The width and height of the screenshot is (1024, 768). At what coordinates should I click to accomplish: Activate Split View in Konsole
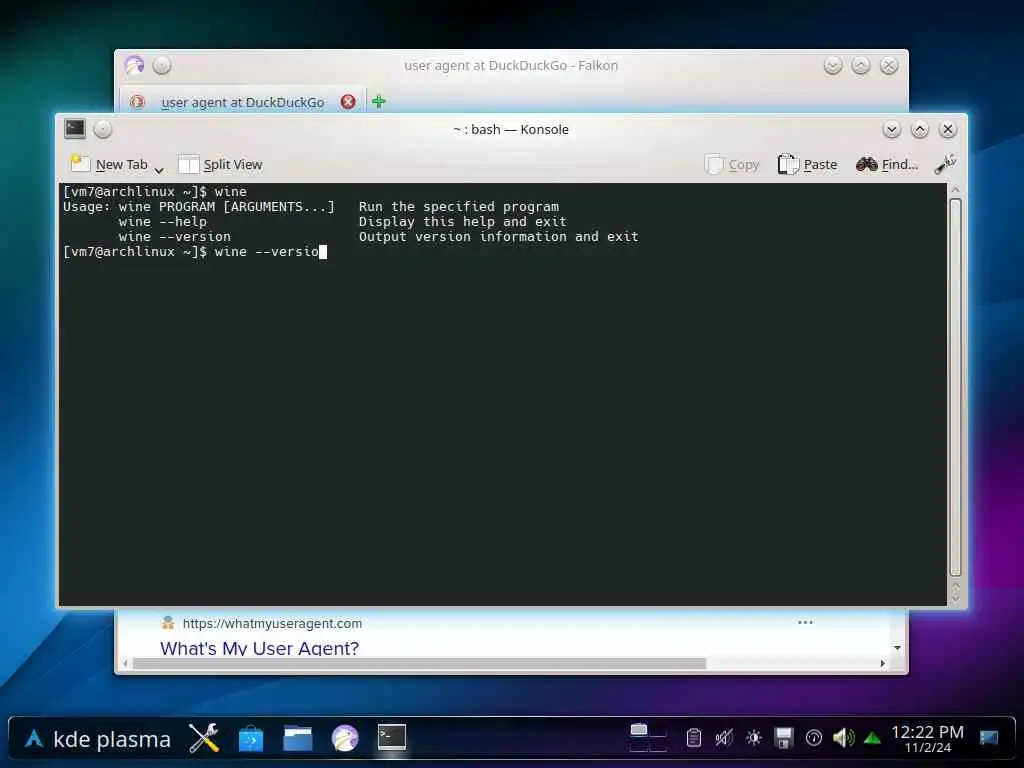click(x=220, y=165)
